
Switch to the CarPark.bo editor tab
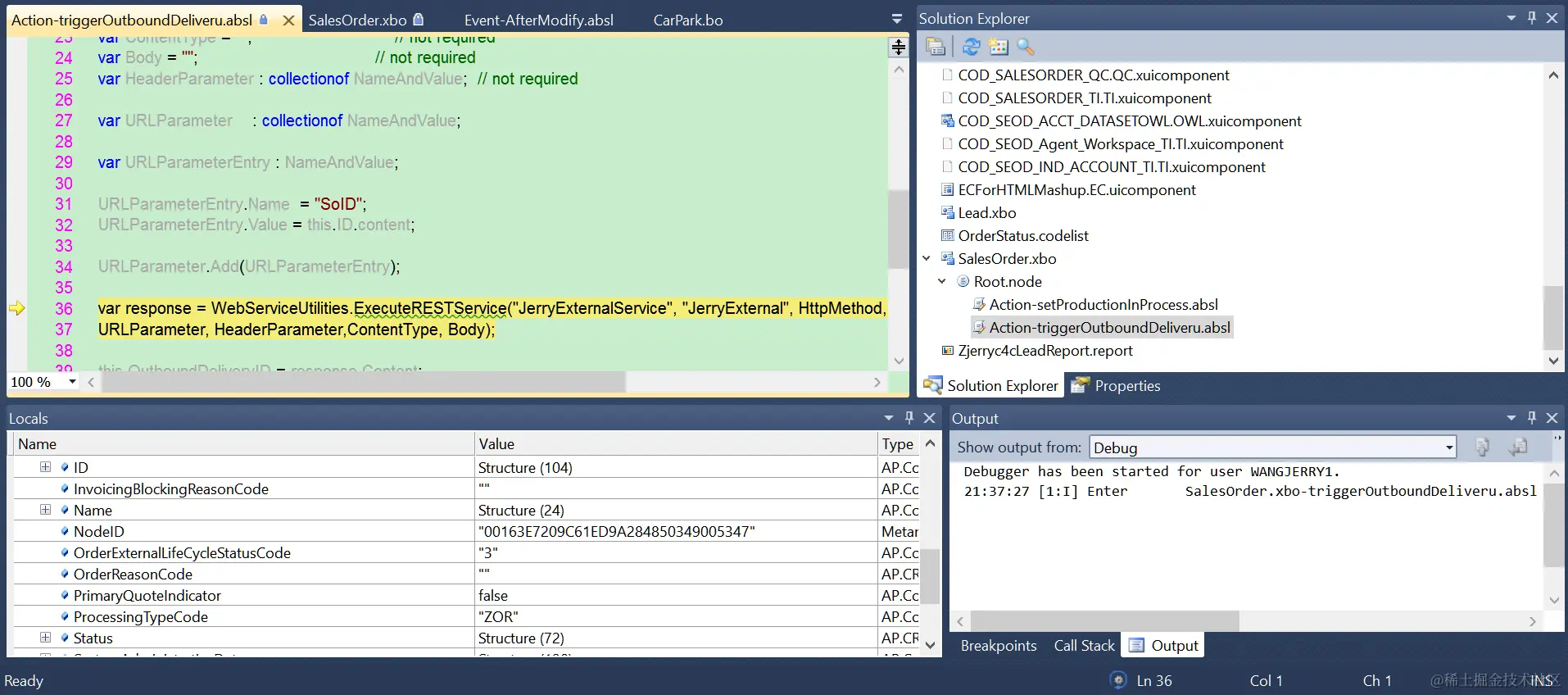tap(687, 20)
